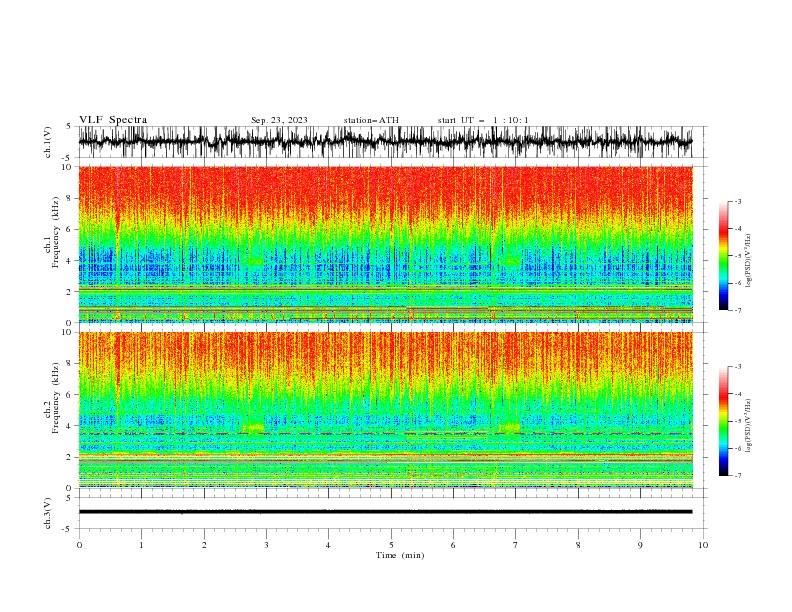Click the lower color bar log(PSD) label
The image size is (792, 612).
749,425
